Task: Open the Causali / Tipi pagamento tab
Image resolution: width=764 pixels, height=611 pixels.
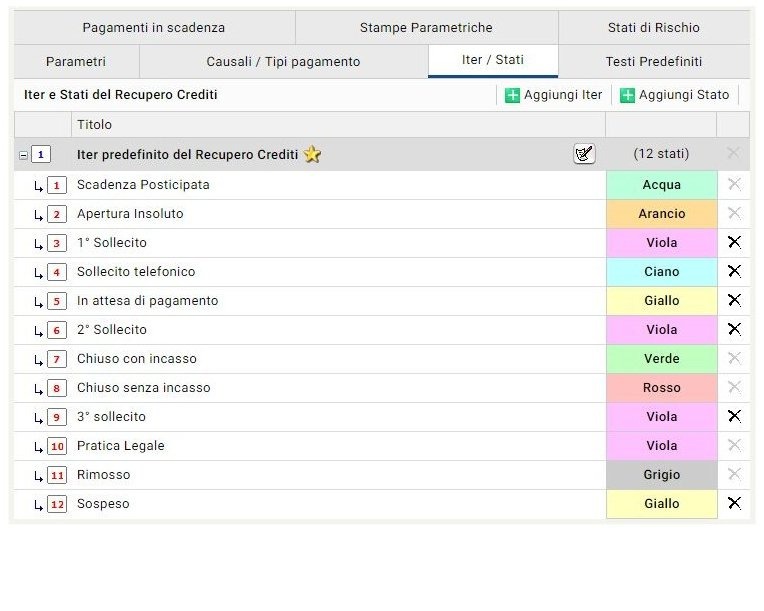Action: pyautogui.click(x=283, y=61)
